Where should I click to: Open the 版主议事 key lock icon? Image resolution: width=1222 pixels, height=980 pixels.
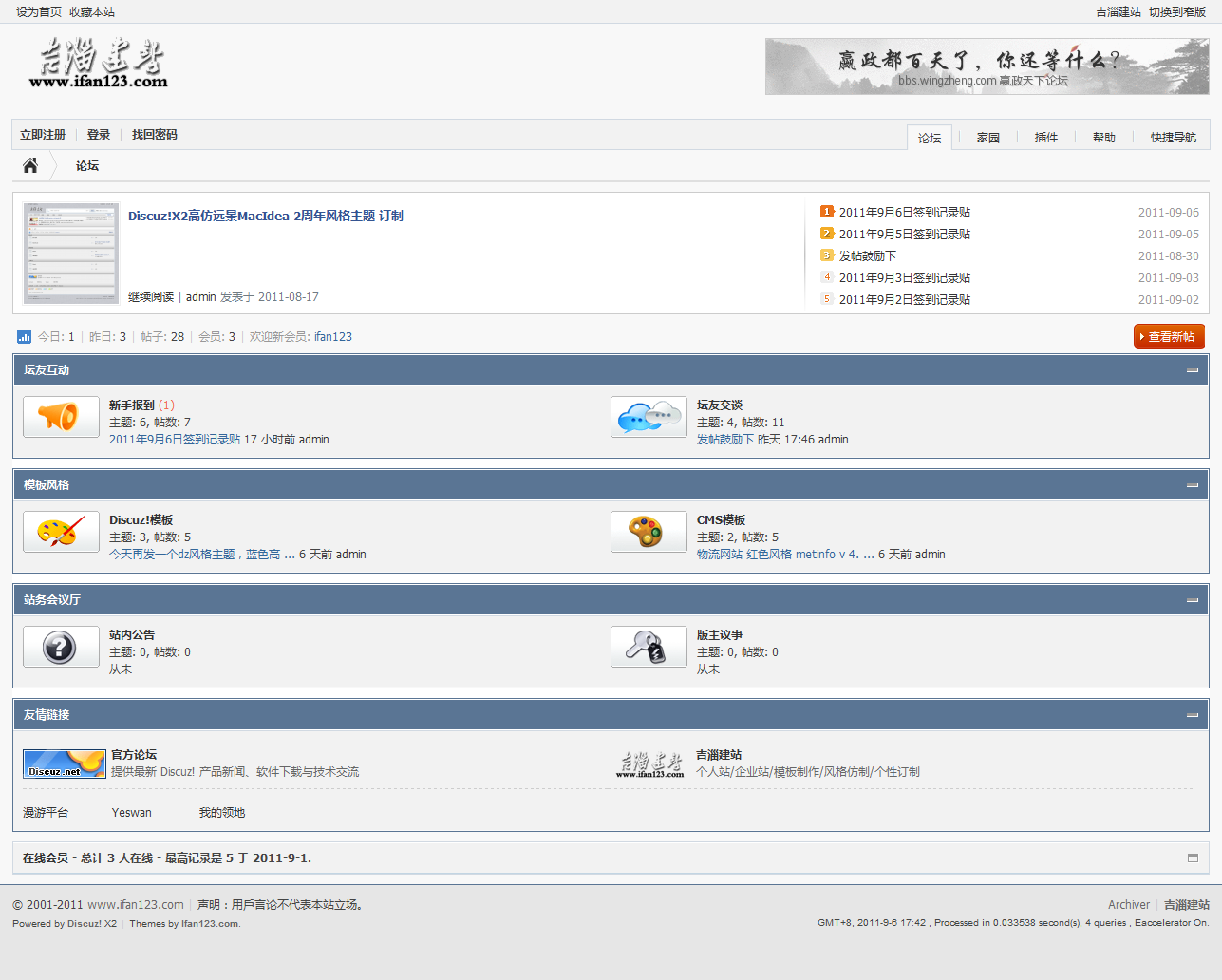tap(649, 647)
